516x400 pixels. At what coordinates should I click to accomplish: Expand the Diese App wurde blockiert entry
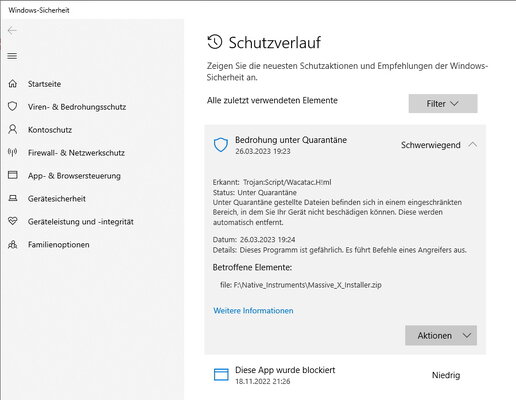point(345,375)
